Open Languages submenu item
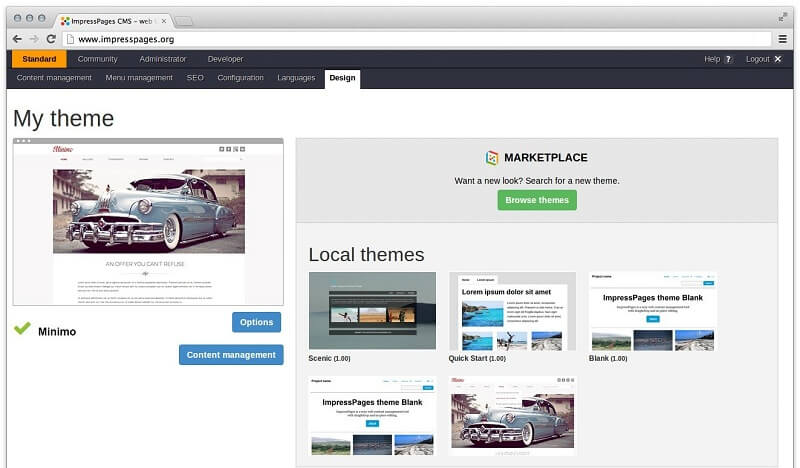The height and width of the screenshot is (468, 800). click(296, 78)
